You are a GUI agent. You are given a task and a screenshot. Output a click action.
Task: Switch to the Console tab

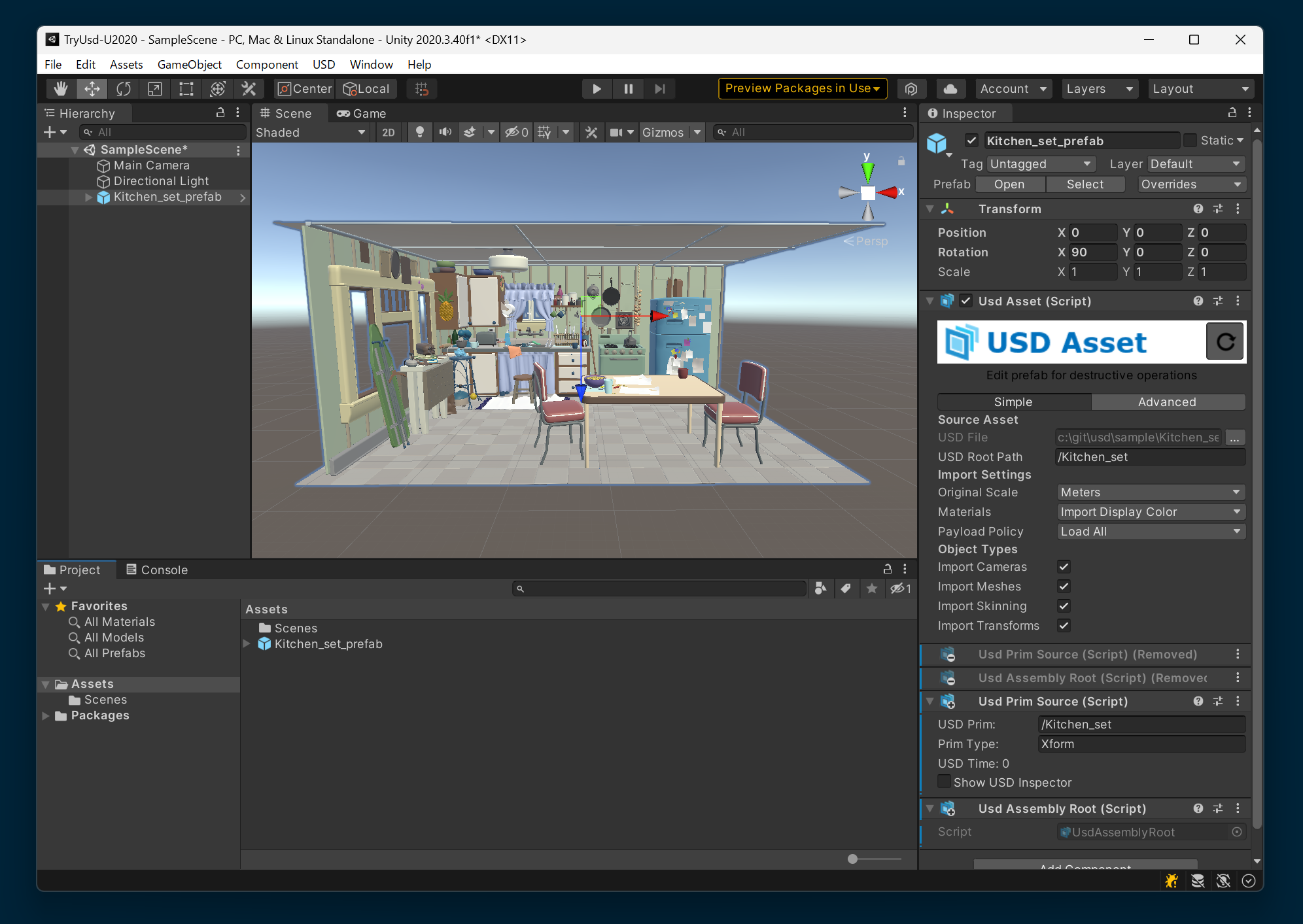[157, 570]
